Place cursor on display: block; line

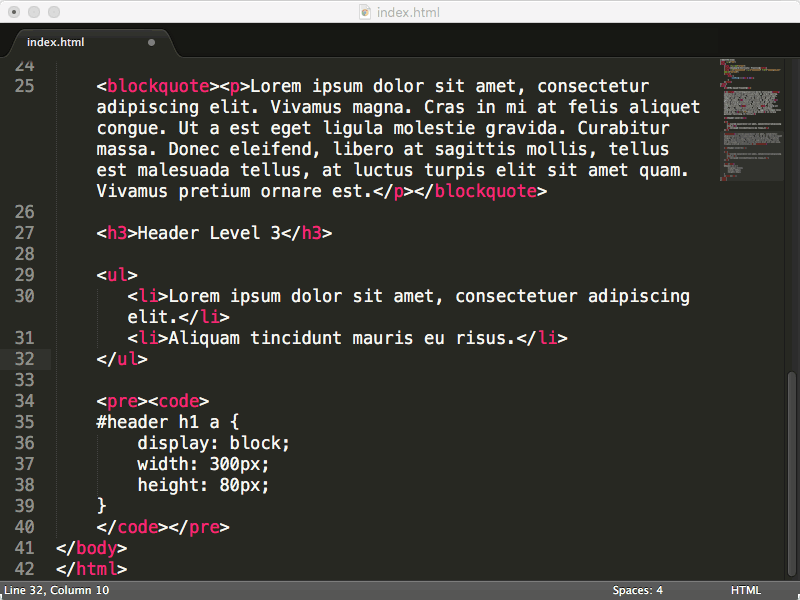point(213,443)
